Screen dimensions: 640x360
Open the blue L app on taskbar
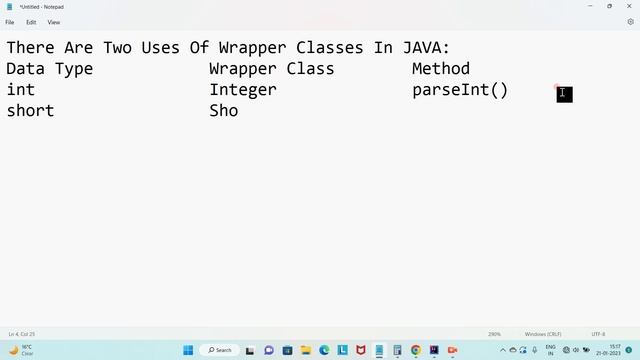pos(342,350)
